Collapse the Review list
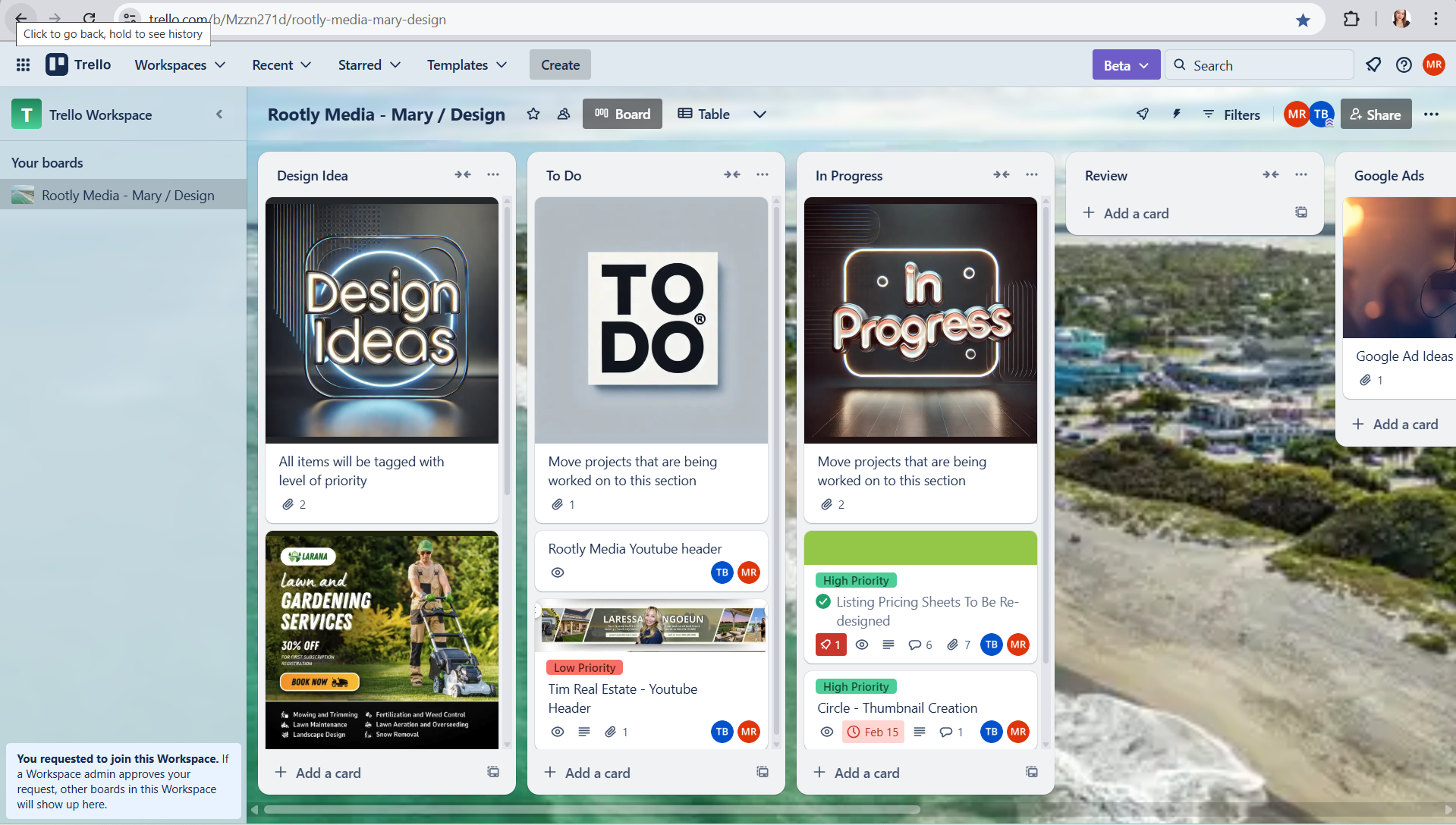Image resolution: width=1456 pixels, height=825 pixels. (1271, 175)
